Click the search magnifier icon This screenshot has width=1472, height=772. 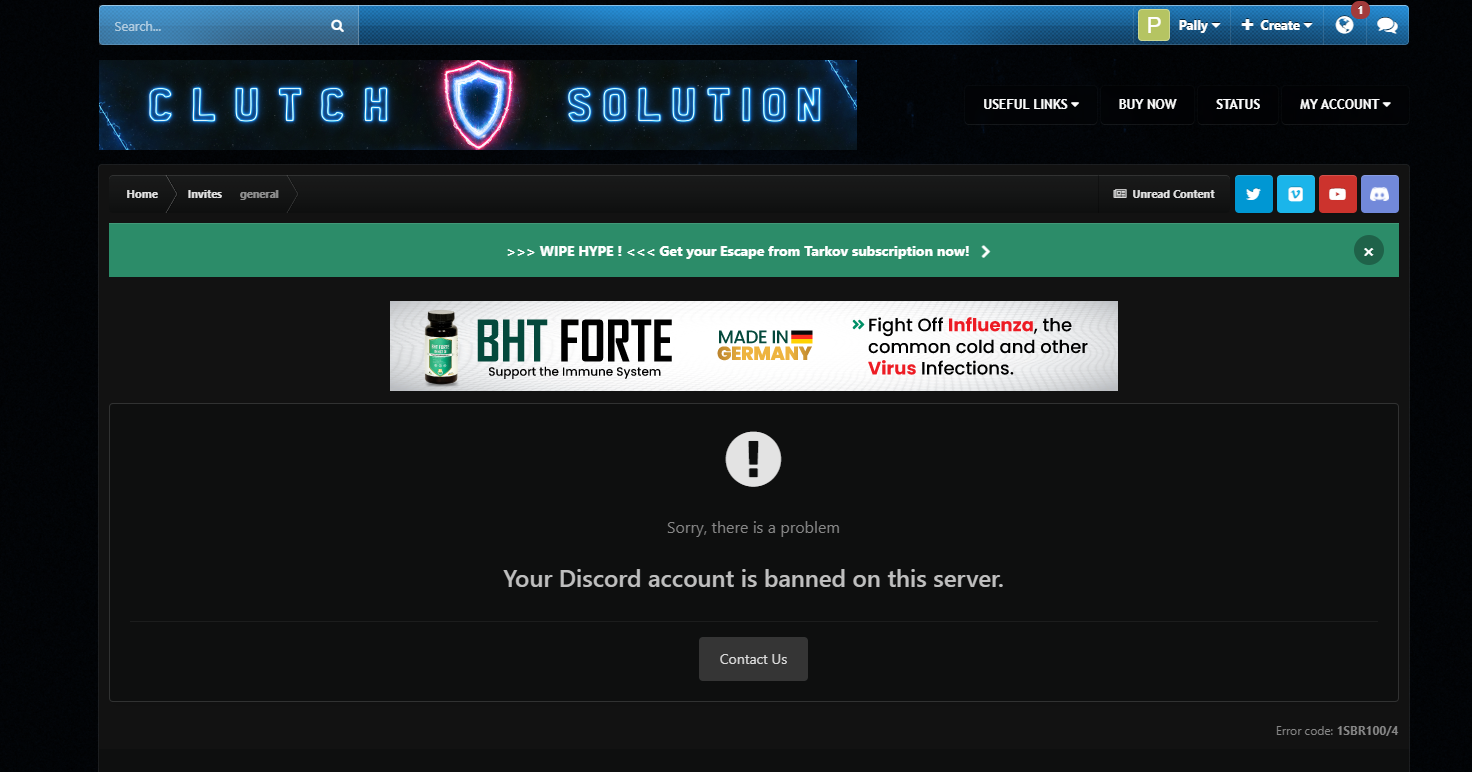[337, 26]
